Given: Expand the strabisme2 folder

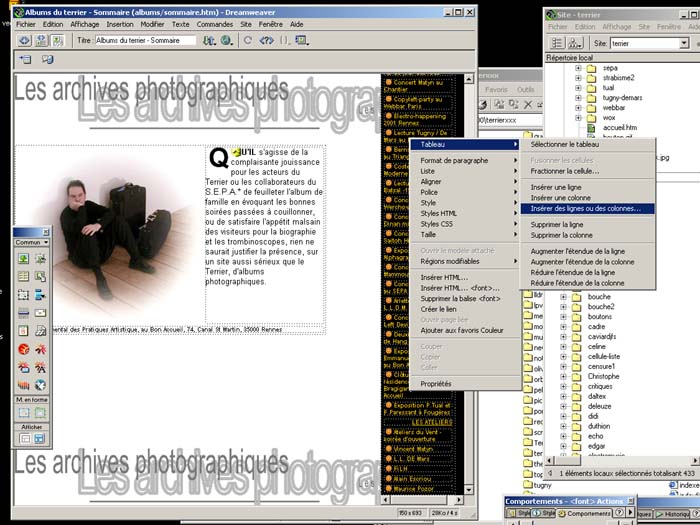Looking at the screenshot, I should (579, 78).
